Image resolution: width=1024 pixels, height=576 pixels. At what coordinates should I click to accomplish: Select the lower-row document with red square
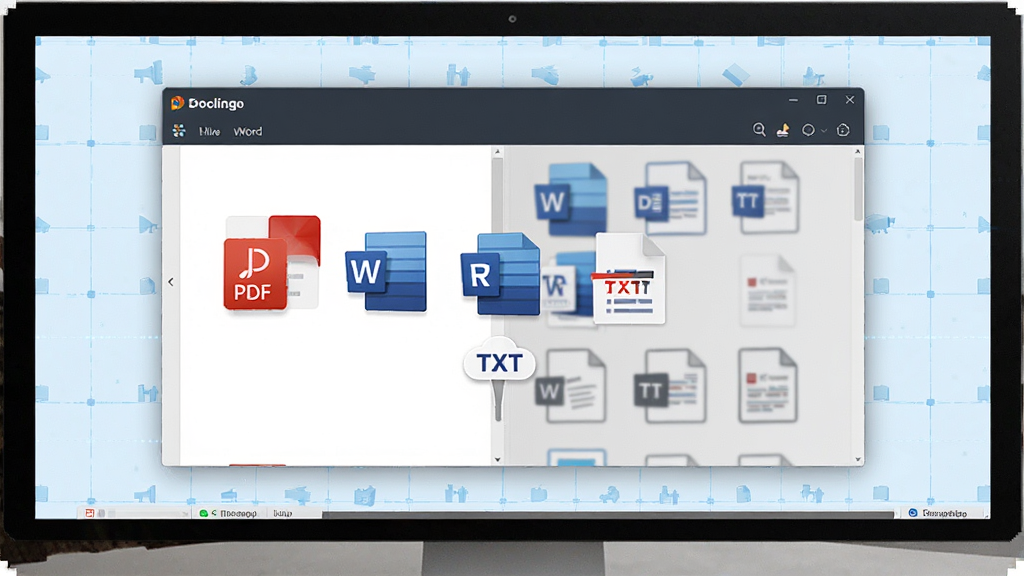(767, 385)
